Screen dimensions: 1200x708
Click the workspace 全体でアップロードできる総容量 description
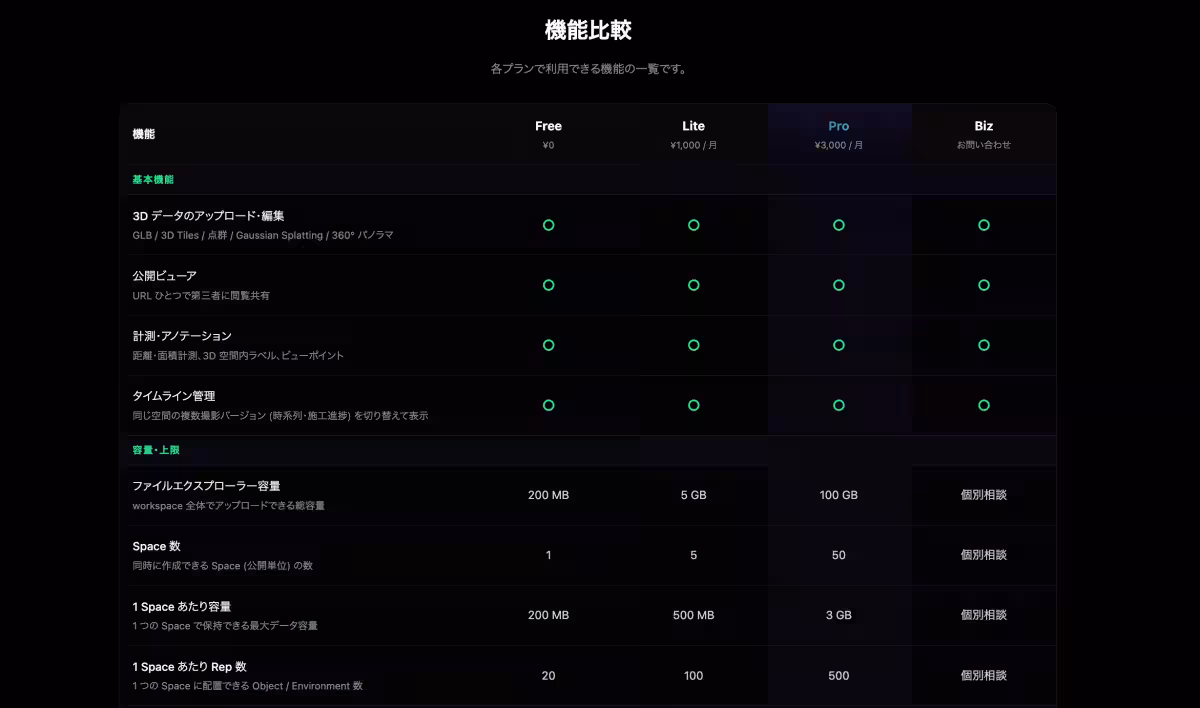[228, 505]
